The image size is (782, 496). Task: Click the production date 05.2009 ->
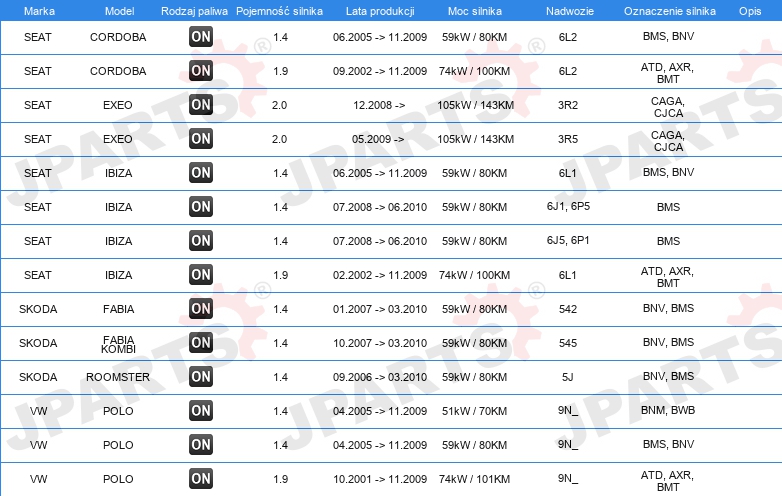pyautogui.click(x=378, y=139)
